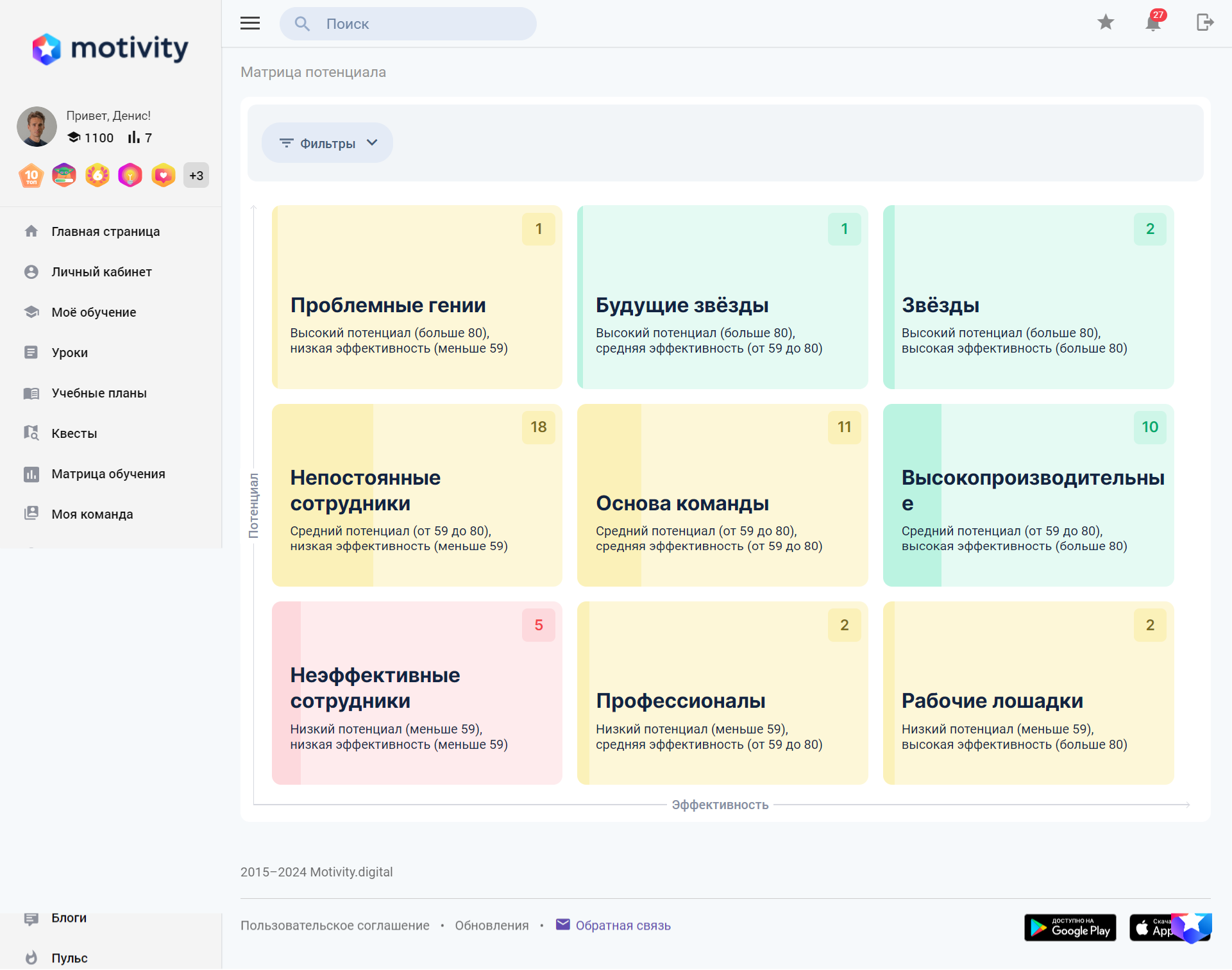This screenshot has height=970, width=1232.
Task: Open Пользовательское соглашение link
Action: (x=335, y=925)
